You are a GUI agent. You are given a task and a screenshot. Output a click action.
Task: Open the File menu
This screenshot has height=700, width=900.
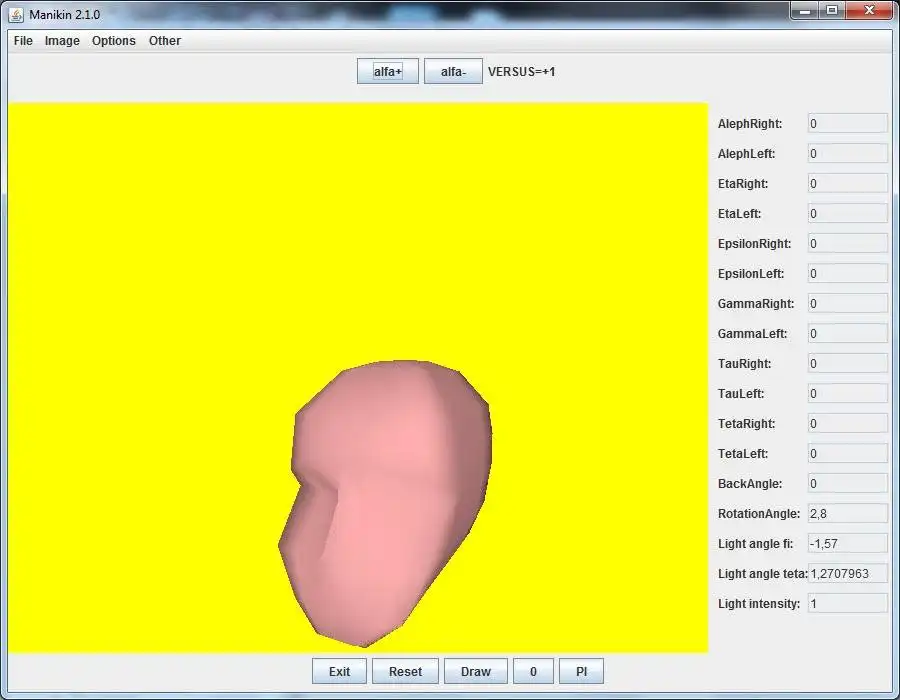(23, 41)
